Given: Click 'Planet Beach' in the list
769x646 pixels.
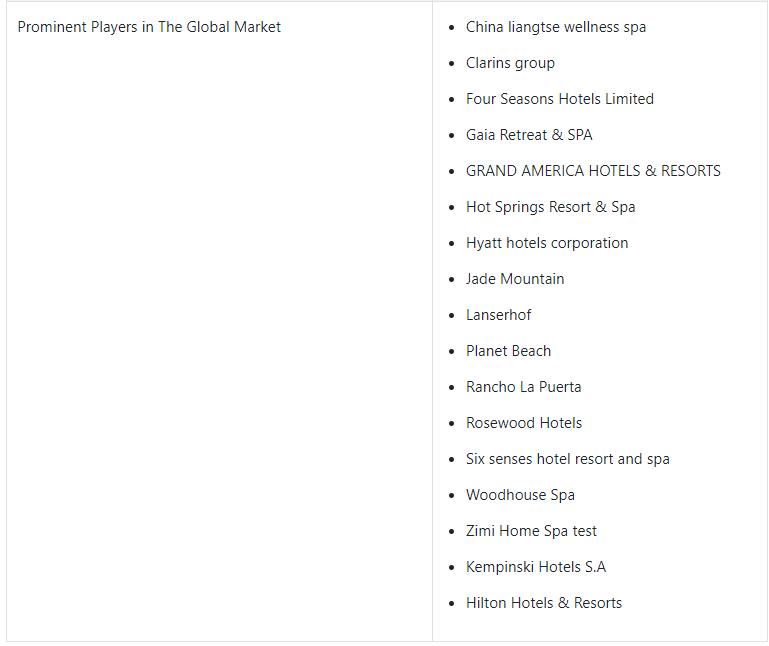Looking at the screenshot, I should (508, 351).
